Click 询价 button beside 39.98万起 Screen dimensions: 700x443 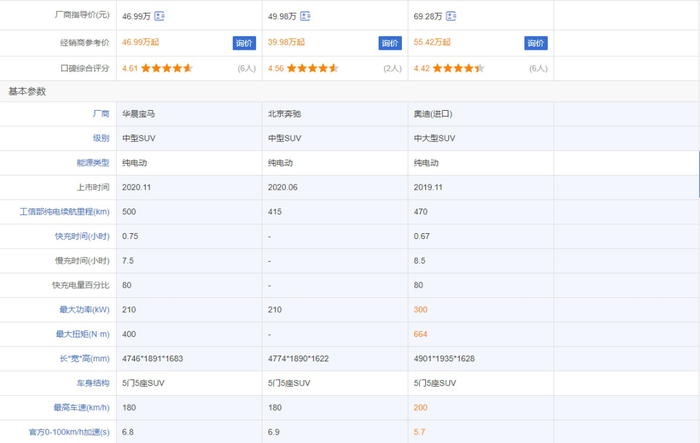pyautogui.click(x=390, y=43)
